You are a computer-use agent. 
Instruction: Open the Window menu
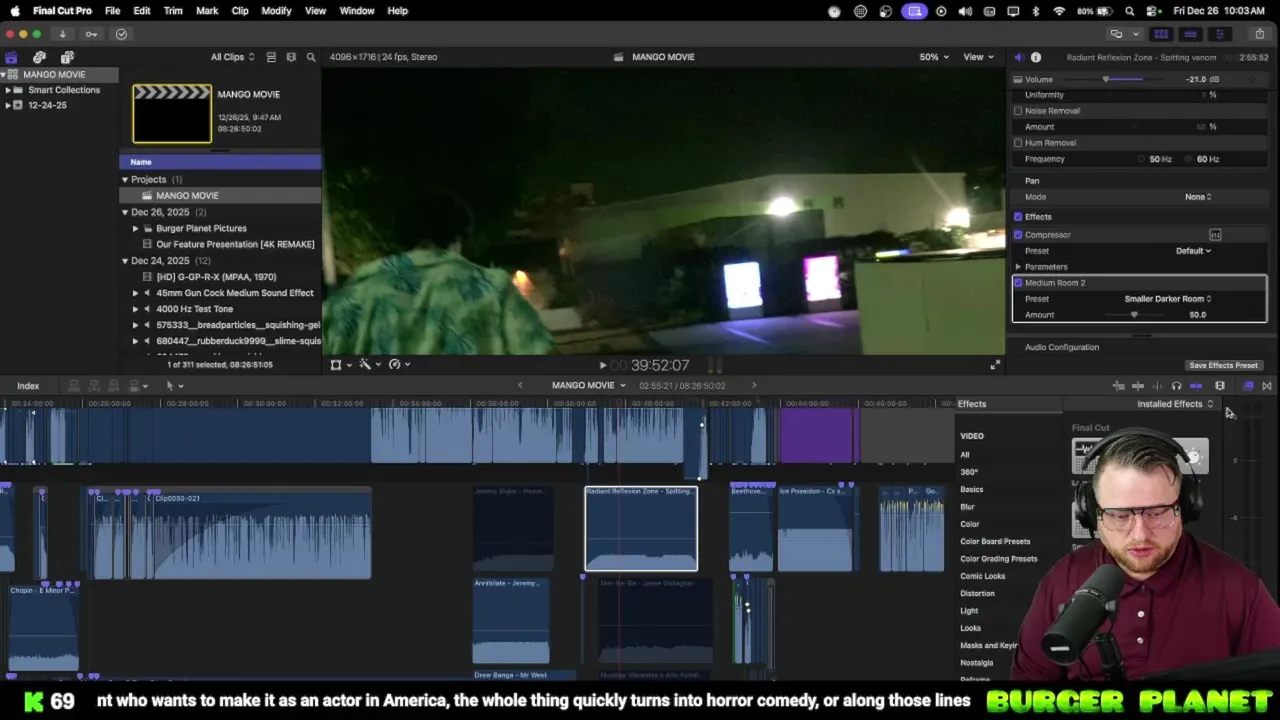(357, 11)
